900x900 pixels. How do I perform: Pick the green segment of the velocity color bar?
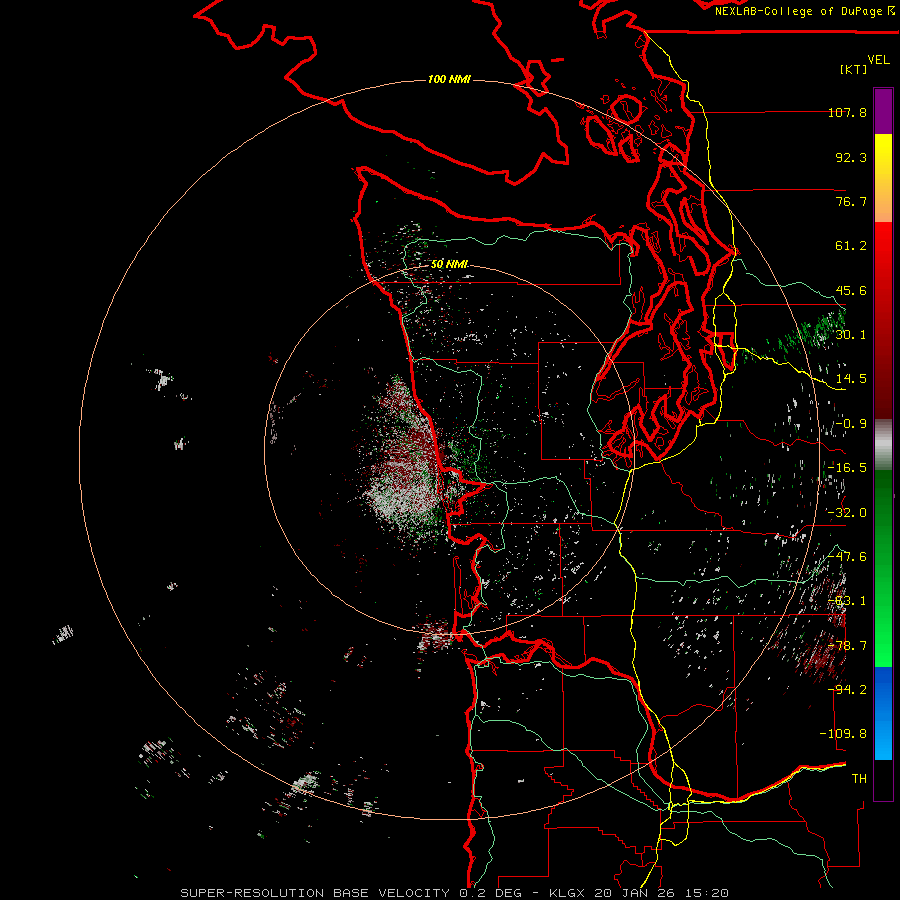click(x=883, y=568)
